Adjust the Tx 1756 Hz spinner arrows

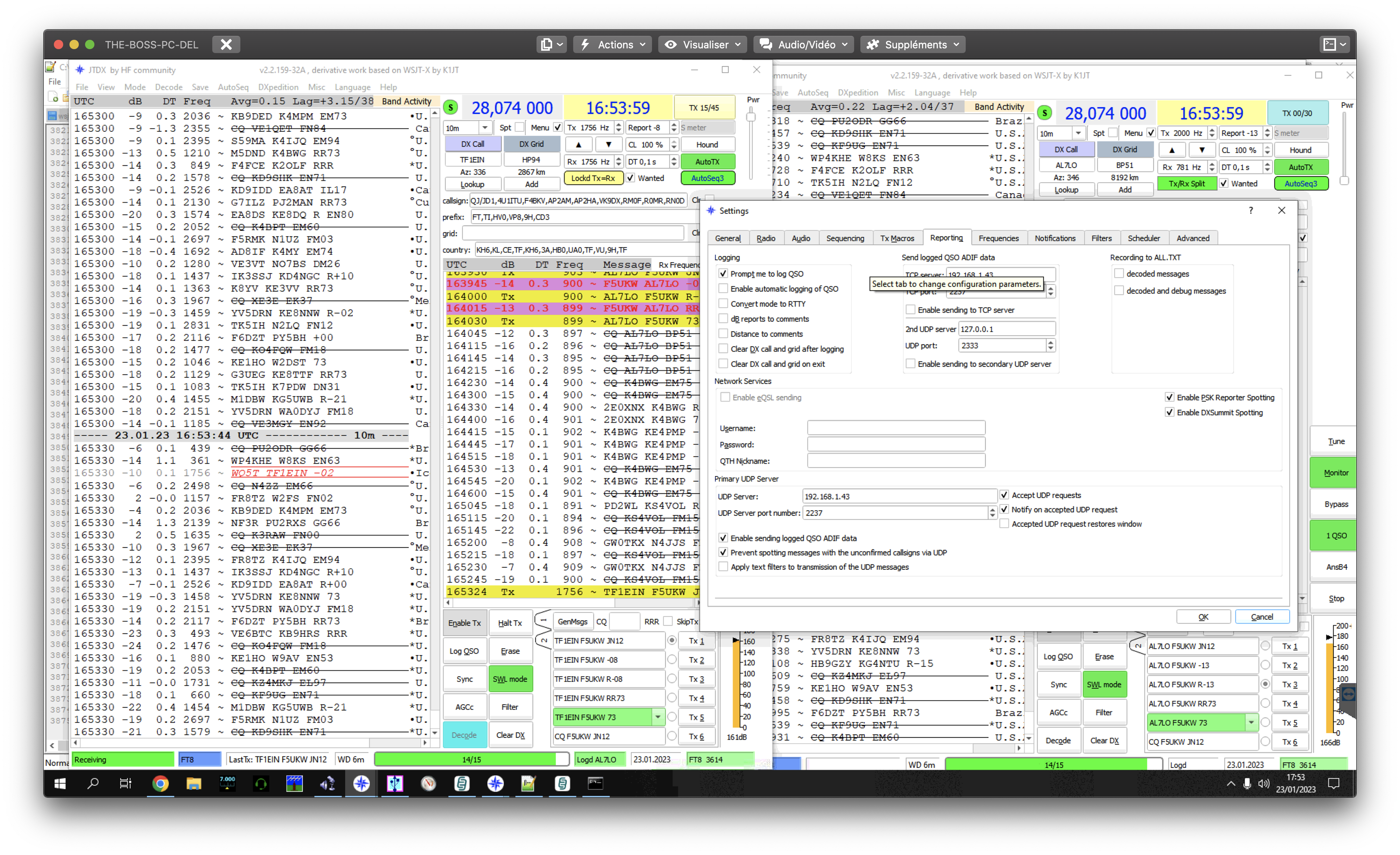pos(618,128)
